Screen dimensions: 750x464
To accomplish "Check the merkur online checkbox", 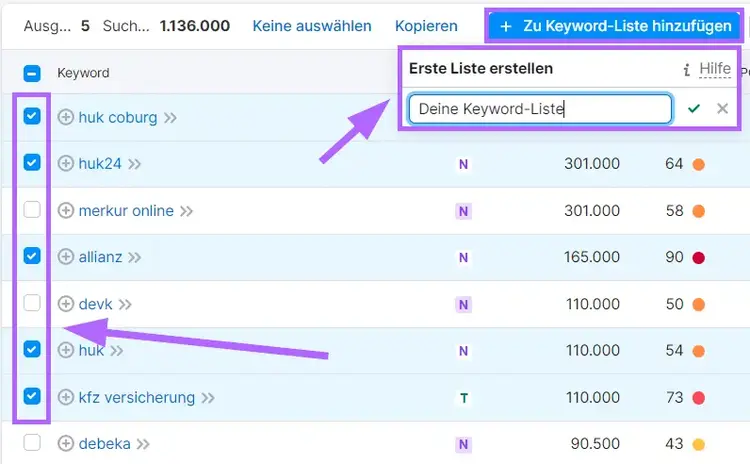I will tap(32, 210).
